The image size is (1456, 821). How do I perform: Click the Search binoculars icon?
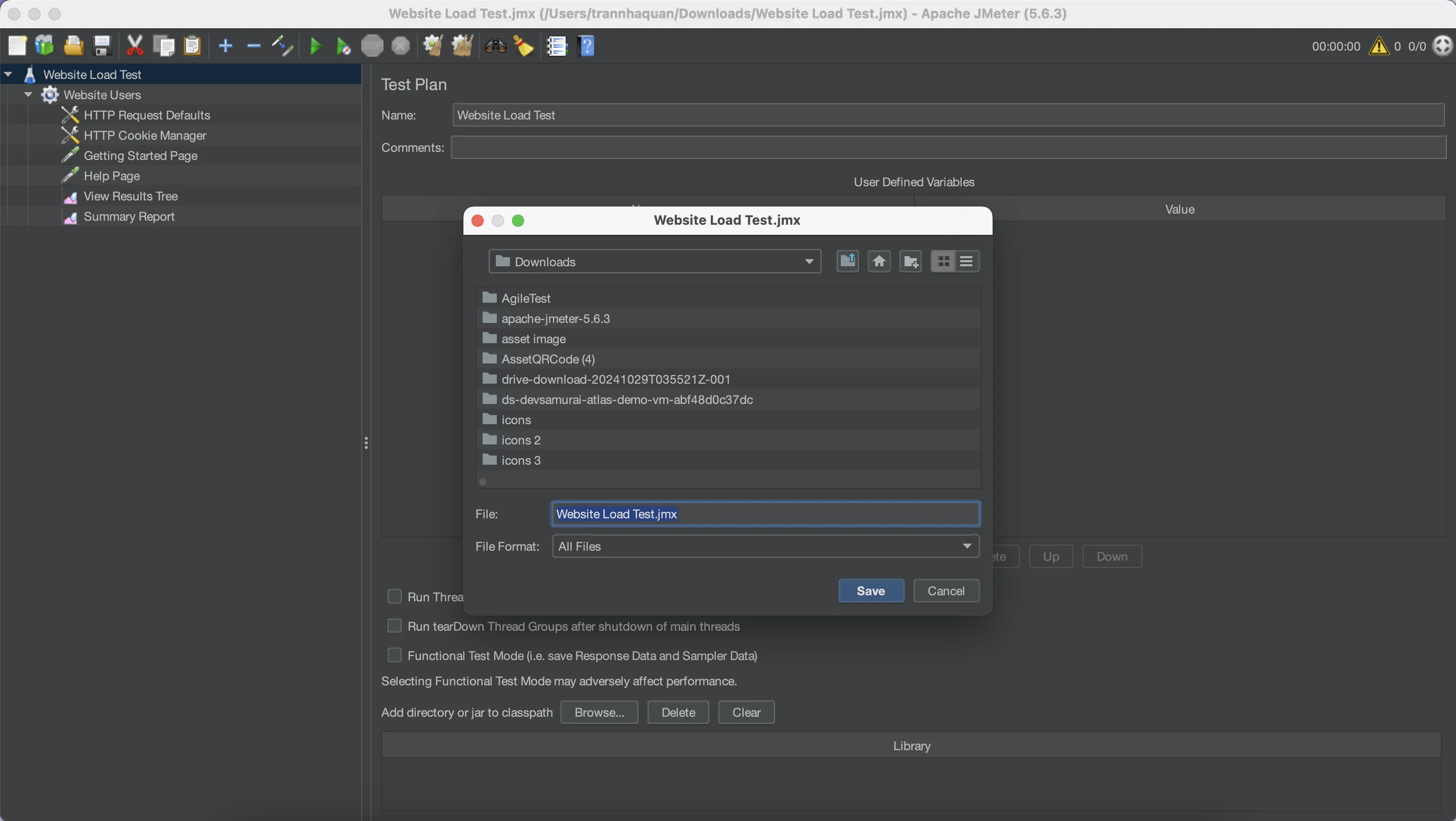click(x=495, y=46)
